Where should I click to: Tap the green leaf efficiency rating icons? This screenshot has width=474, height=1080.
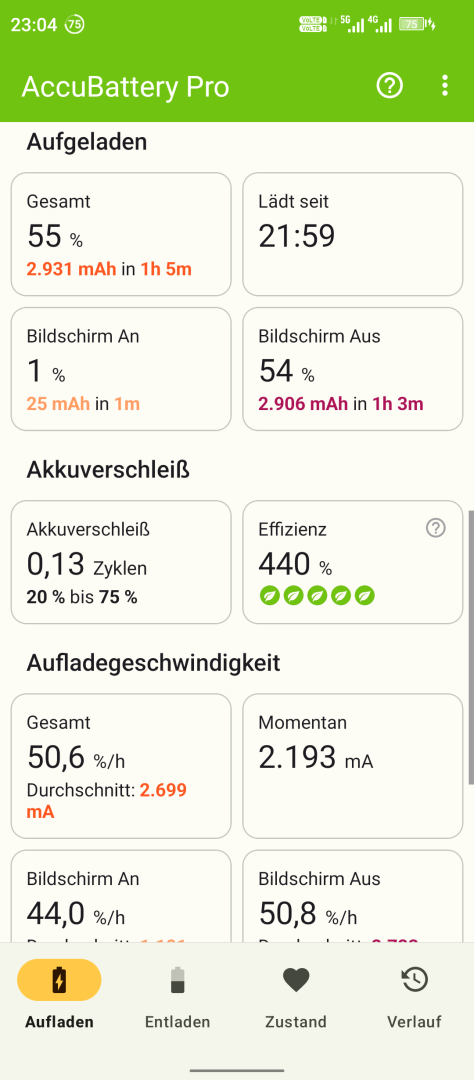pyautogui.click(x=317, y=595)
